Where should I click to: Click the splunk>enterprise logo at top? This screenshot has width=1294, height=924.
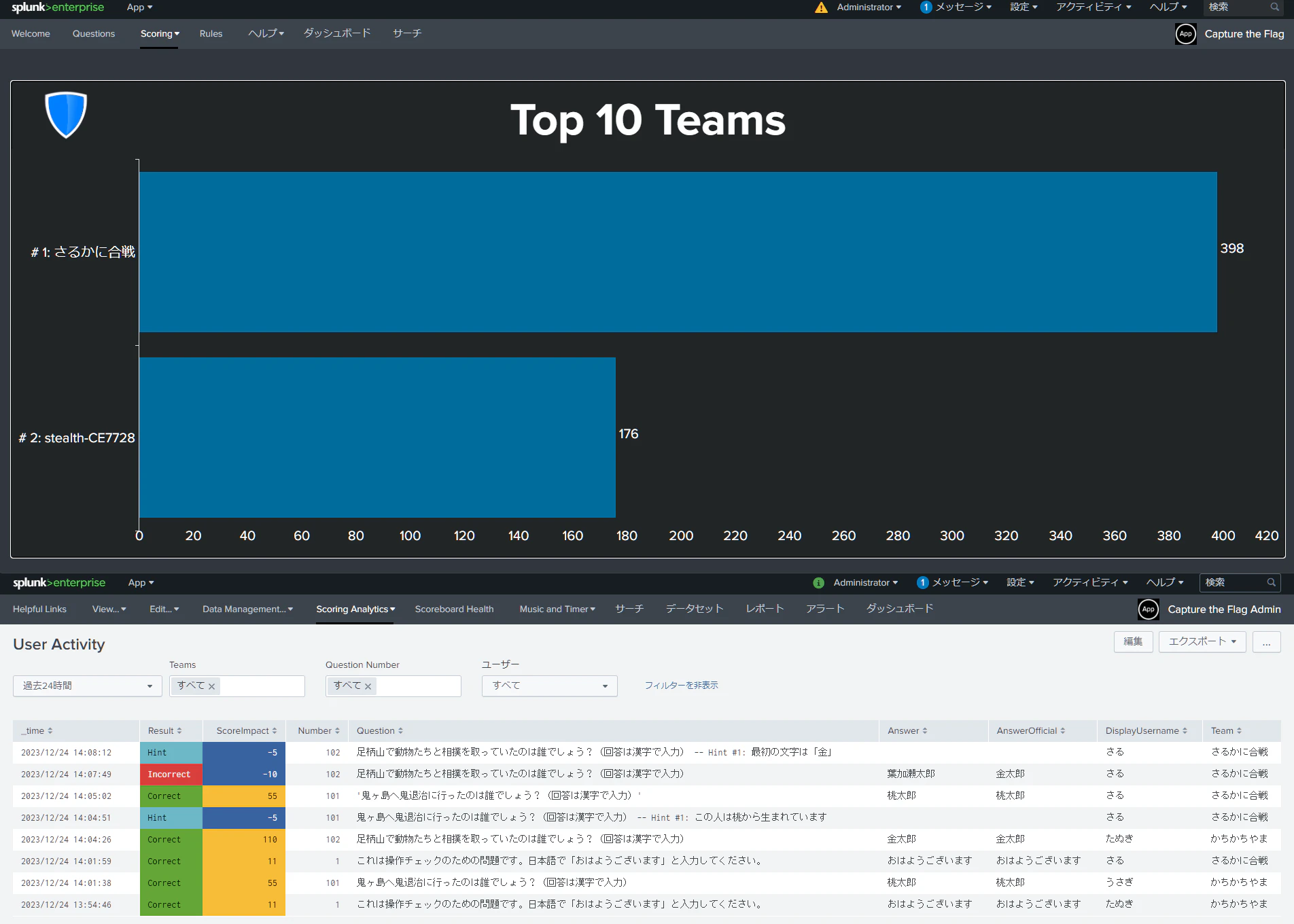[58, 7]
